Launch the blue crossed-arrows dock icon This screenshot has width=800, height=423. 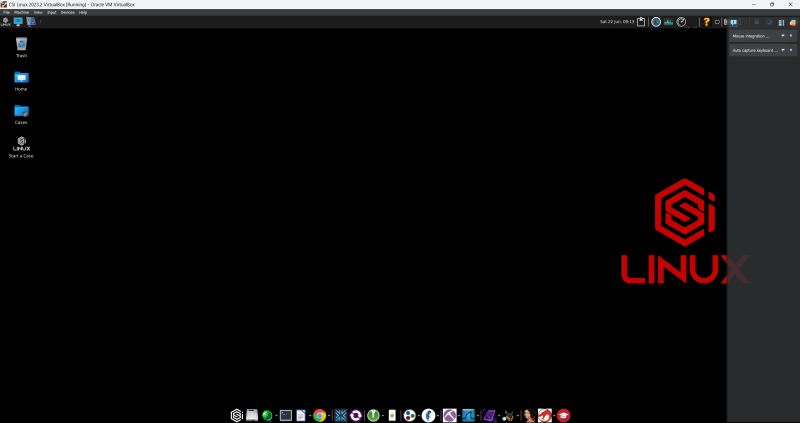[340, 416]
